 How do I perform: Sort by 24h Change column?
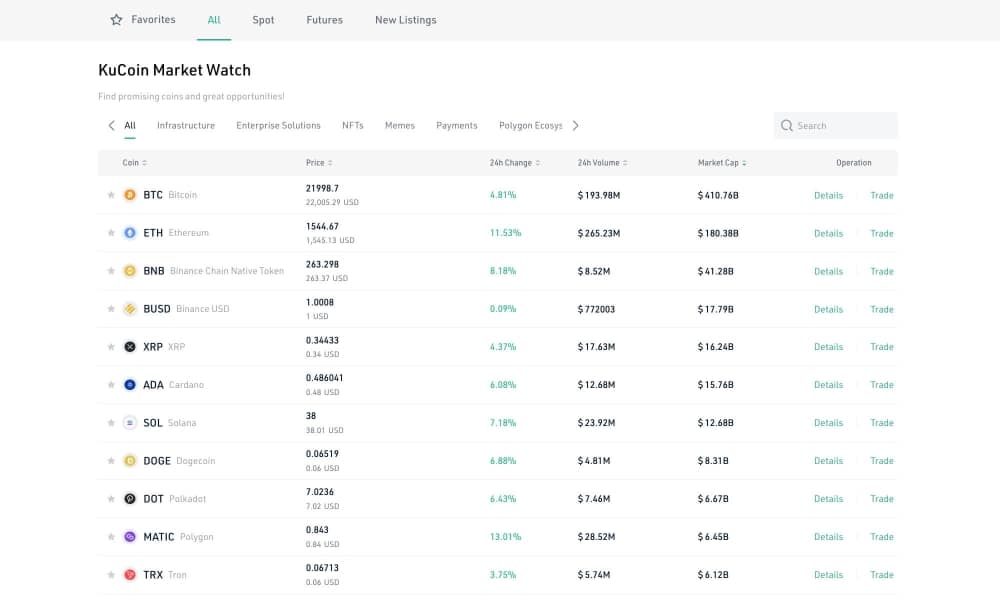(x=515, y=163)
